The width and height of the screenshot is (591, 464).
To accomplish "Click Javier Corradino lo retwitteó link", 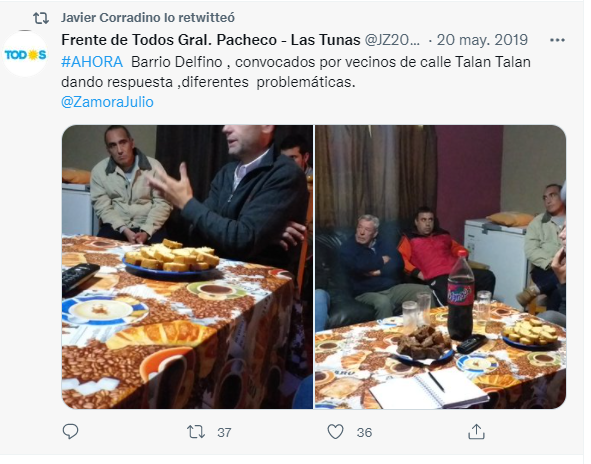I will click(148, 18).
